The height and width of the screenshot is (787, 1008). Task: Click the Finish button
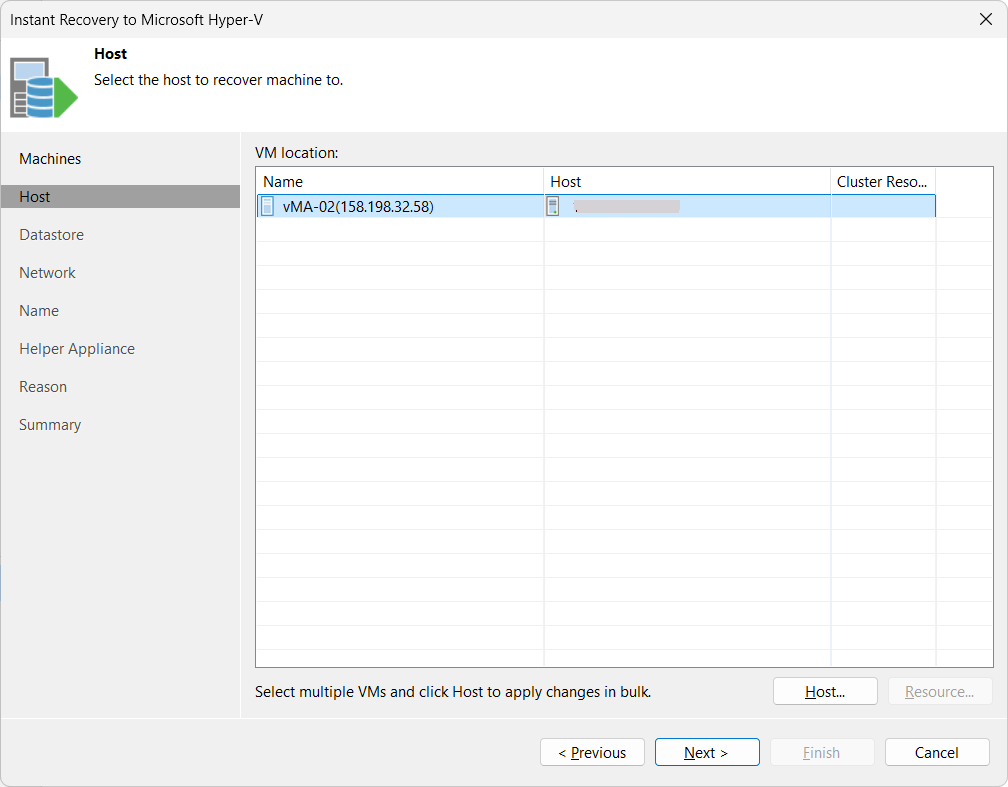(822, 752)
